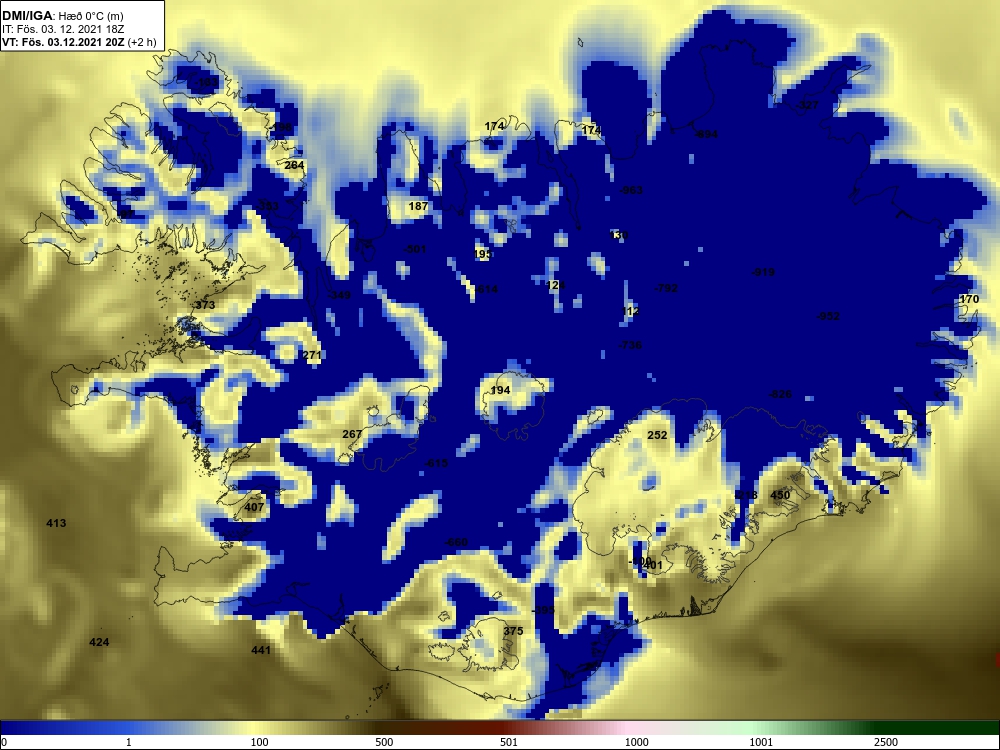Screen dimensions: 1000x750
Task: Click the legend label 2500
Action: 886,742
